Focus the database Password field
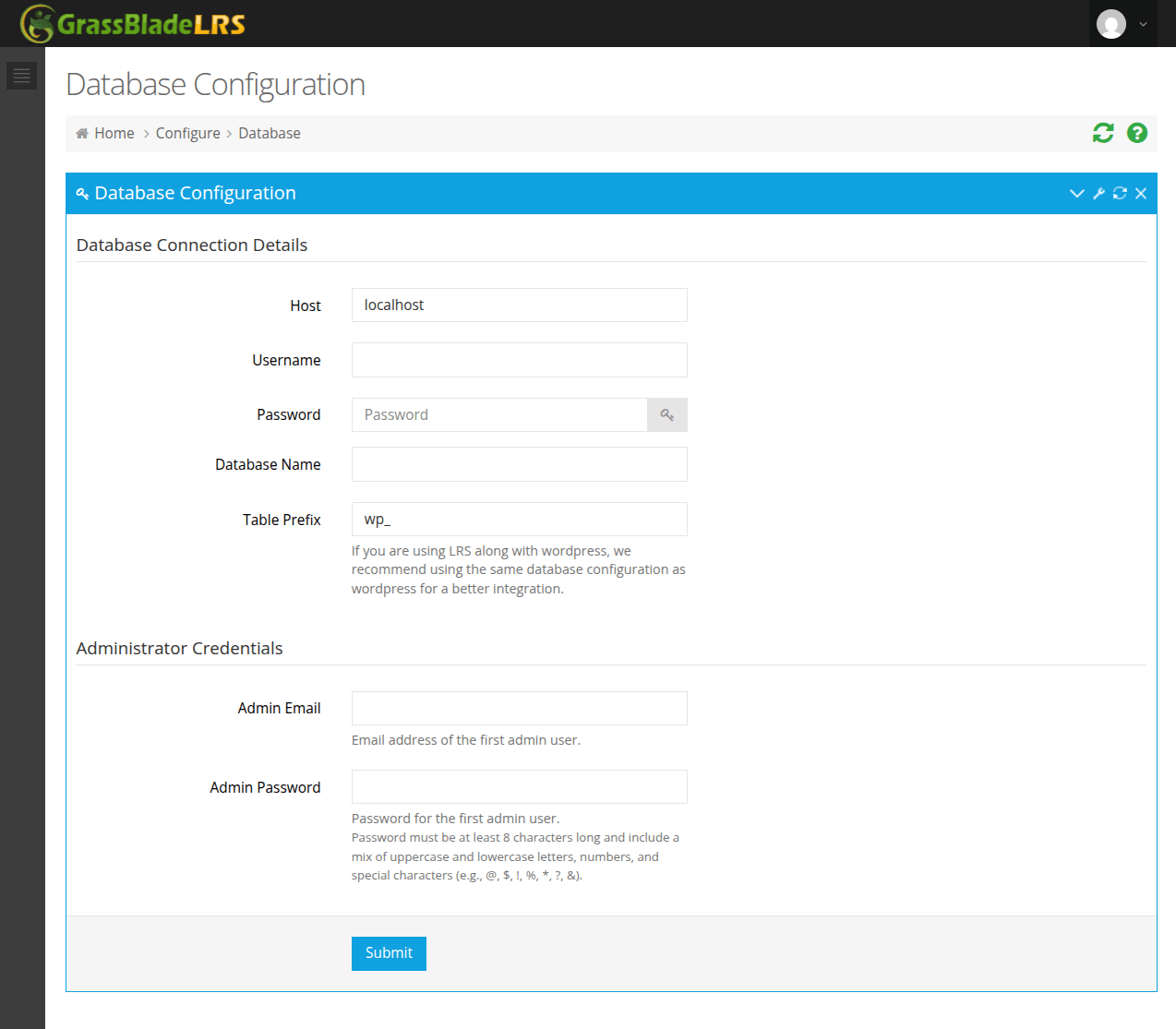The height and width of the screenshot is (1029, 1176). 499,414
